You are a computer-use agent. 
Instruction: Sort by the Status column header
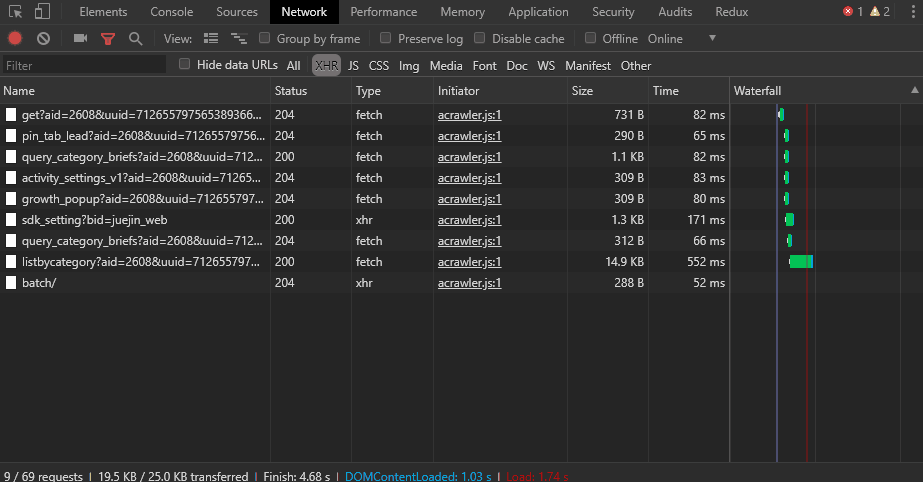point(311,91)
